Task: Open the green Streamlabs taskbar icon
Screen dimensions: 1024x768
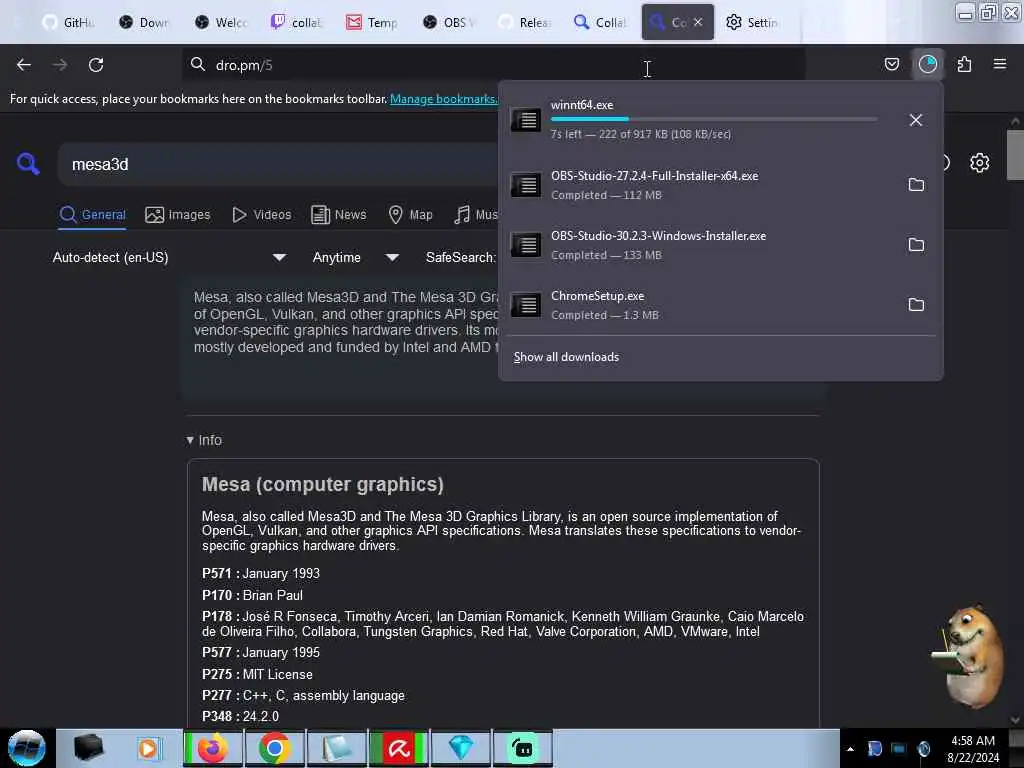Action: coord(523,748)
